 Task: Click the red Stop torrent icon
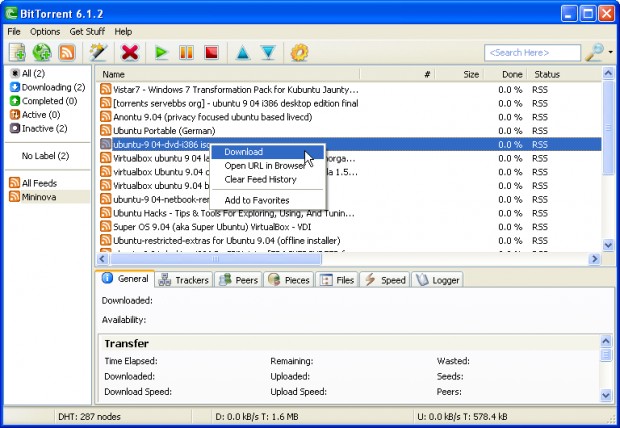[212, 52]
